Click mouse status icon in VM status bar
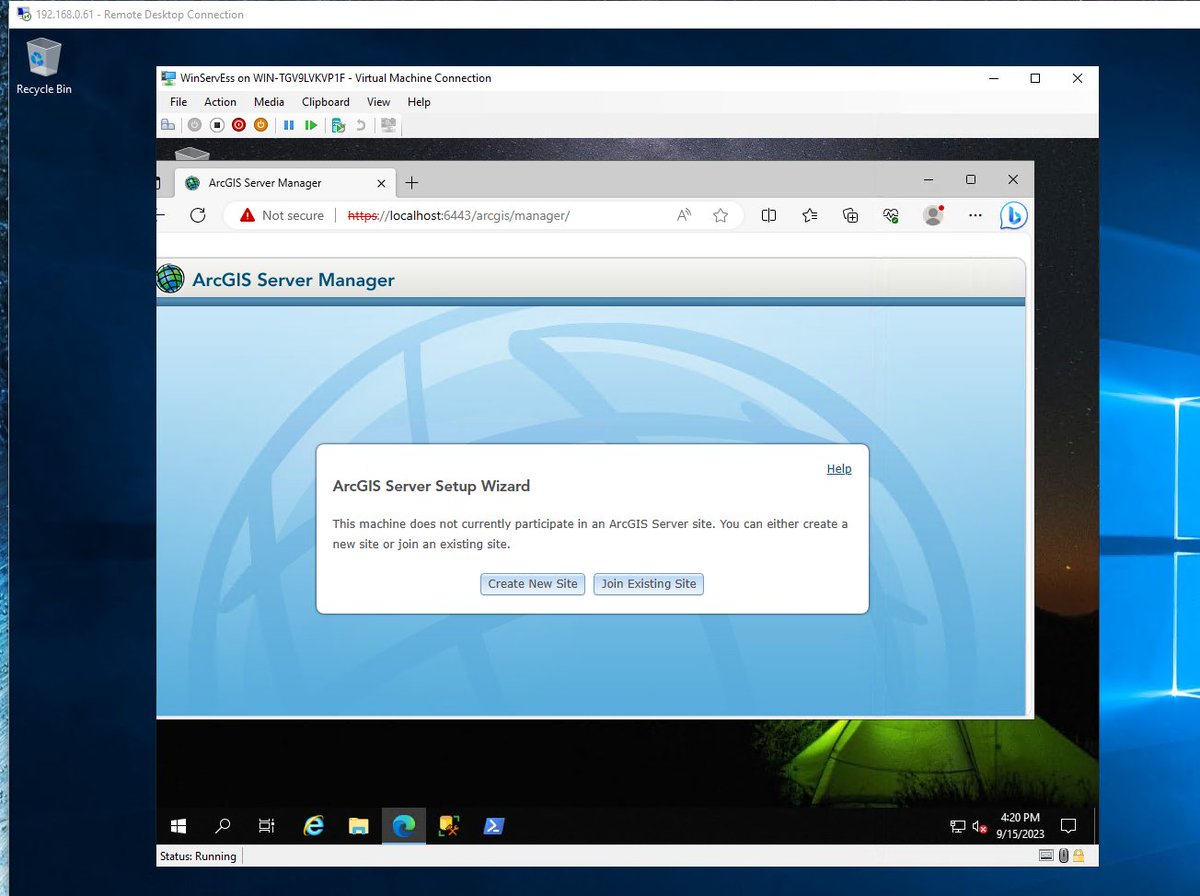Viewport: 1200px width, 896px height. pyautogui.click(x=1064, y=856)
